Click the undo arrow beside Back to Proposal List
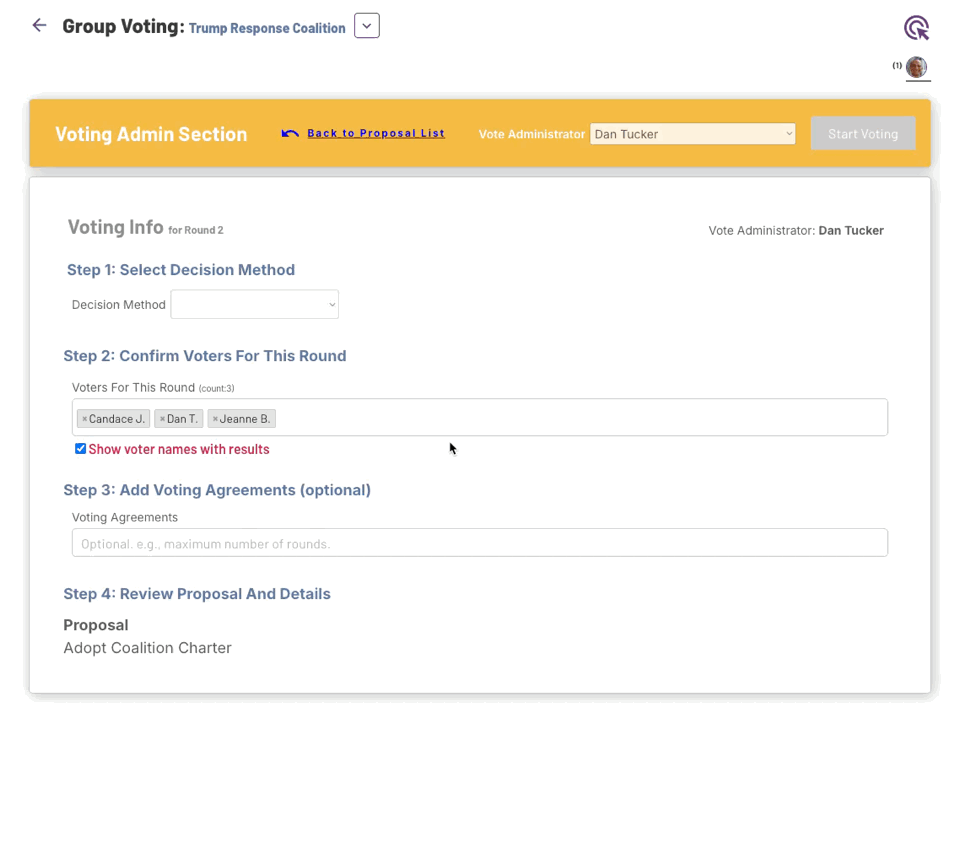Viewport: 960px width, 854px height. point(290,133)
